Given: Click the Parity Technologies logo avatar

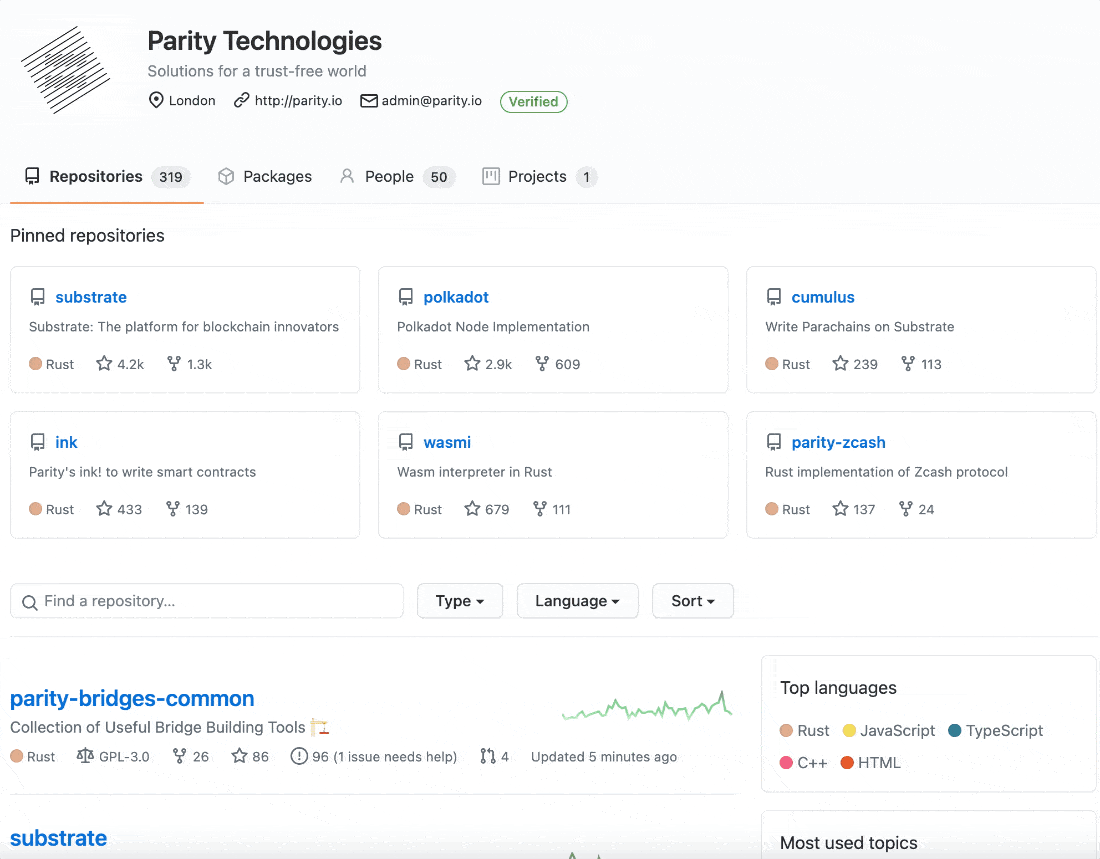Looking at the screenshot, I should coord(65,70).
